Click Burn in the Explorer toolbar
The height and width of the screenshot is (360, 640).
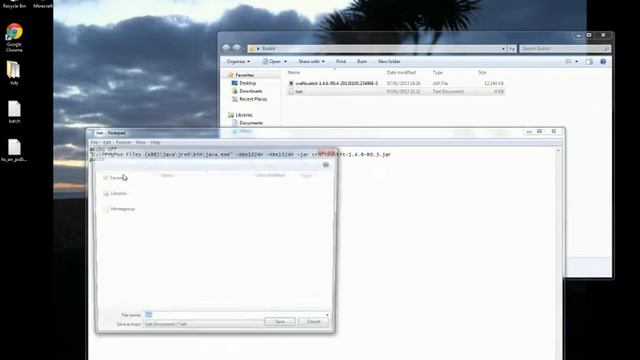(x=362, y=61)
